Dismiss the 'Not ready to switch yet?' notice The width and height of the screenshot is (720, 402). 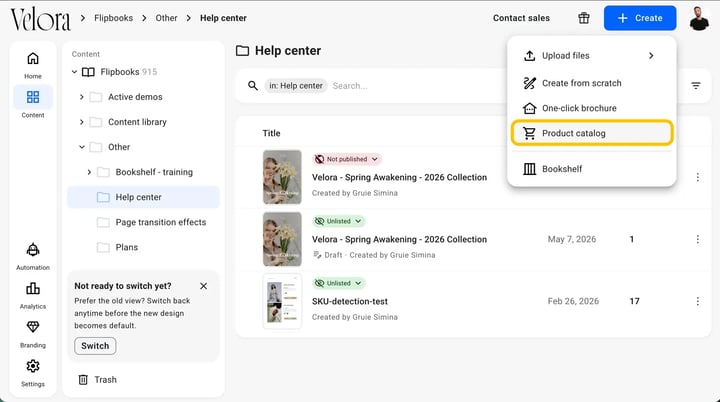203,286
